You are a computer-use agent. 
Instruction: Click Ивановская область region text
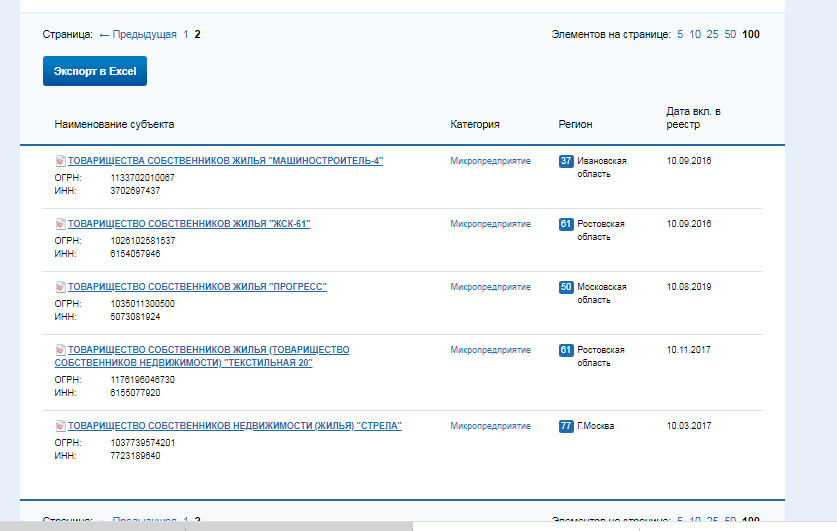pos(602,167)
